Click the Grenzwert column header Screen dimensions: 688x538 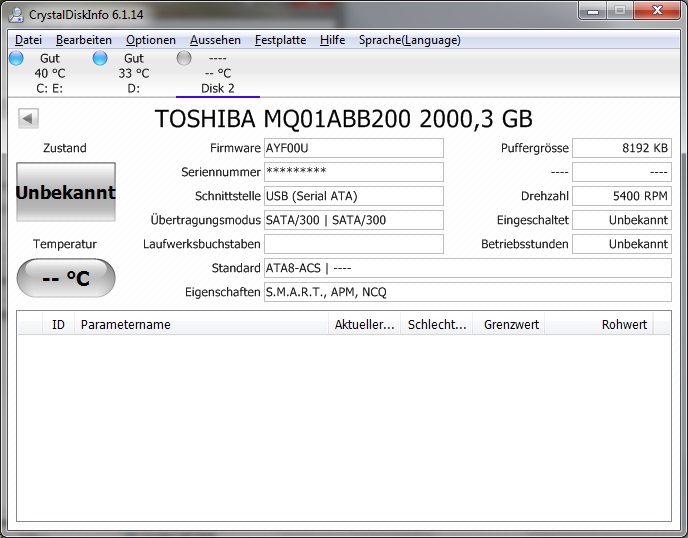(509, 324)
